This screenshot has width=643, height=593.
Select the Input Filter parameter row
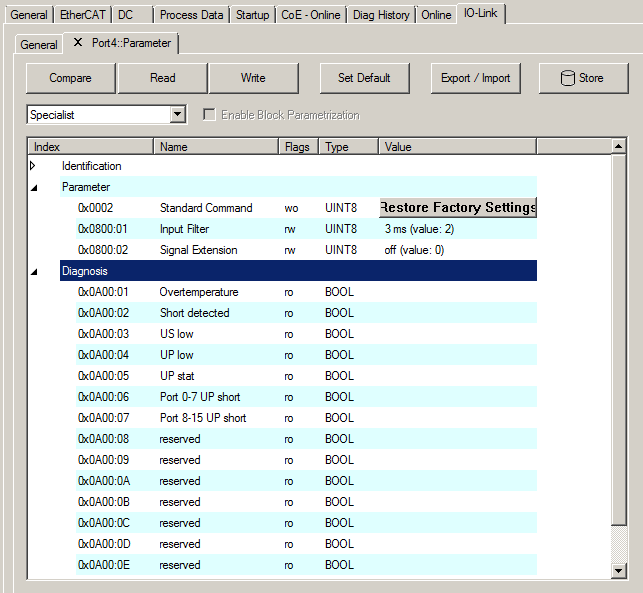[x=307, y=229]
